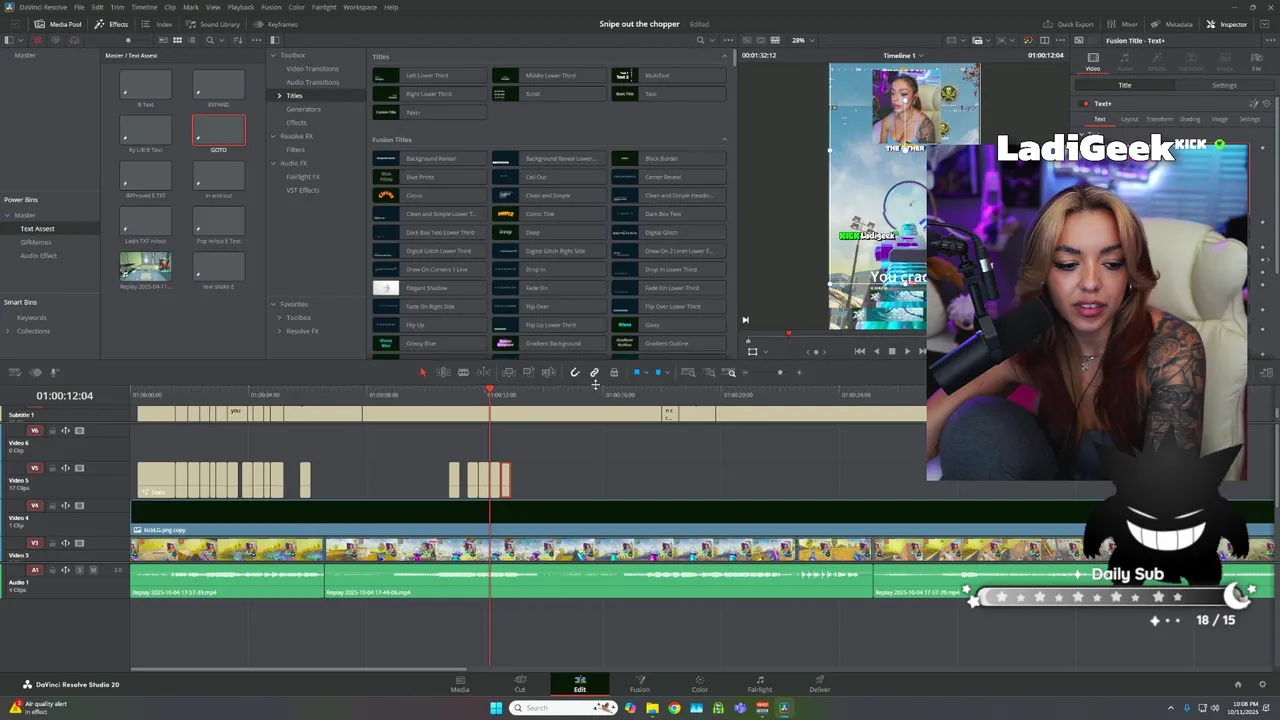The image size is (1280, 720).
Task: Adjust the timeline zoom slider
Action: [x=780, y=372]
